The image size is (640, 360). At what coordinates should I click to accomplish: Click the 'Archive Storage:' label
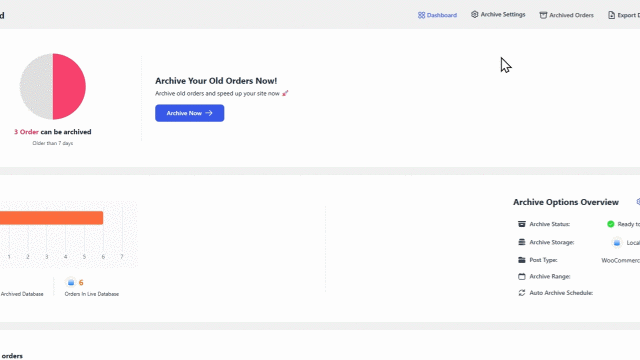[551, 242]
